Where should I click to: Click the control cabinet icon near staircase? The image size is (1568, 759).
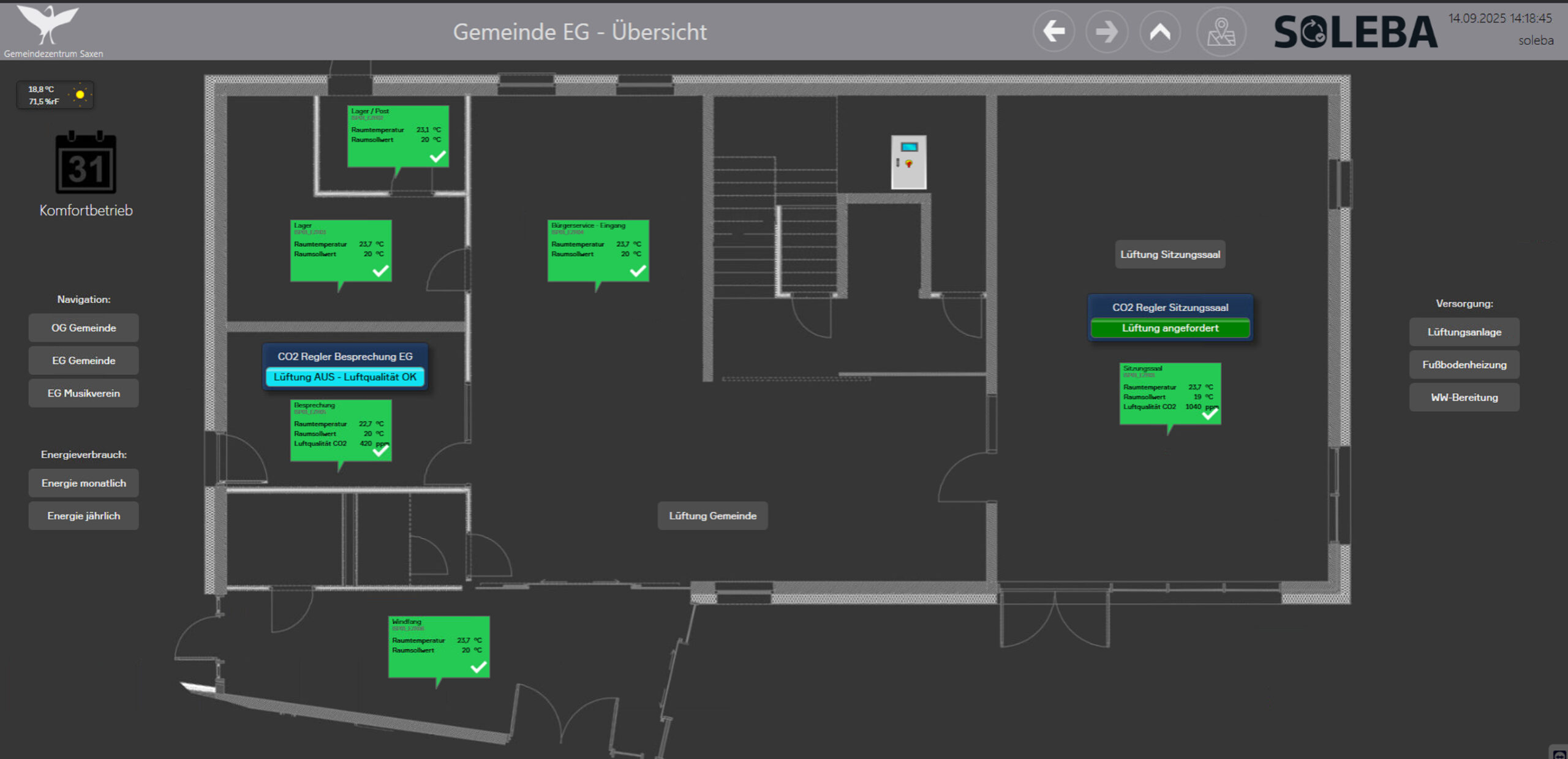coord(908,162)
